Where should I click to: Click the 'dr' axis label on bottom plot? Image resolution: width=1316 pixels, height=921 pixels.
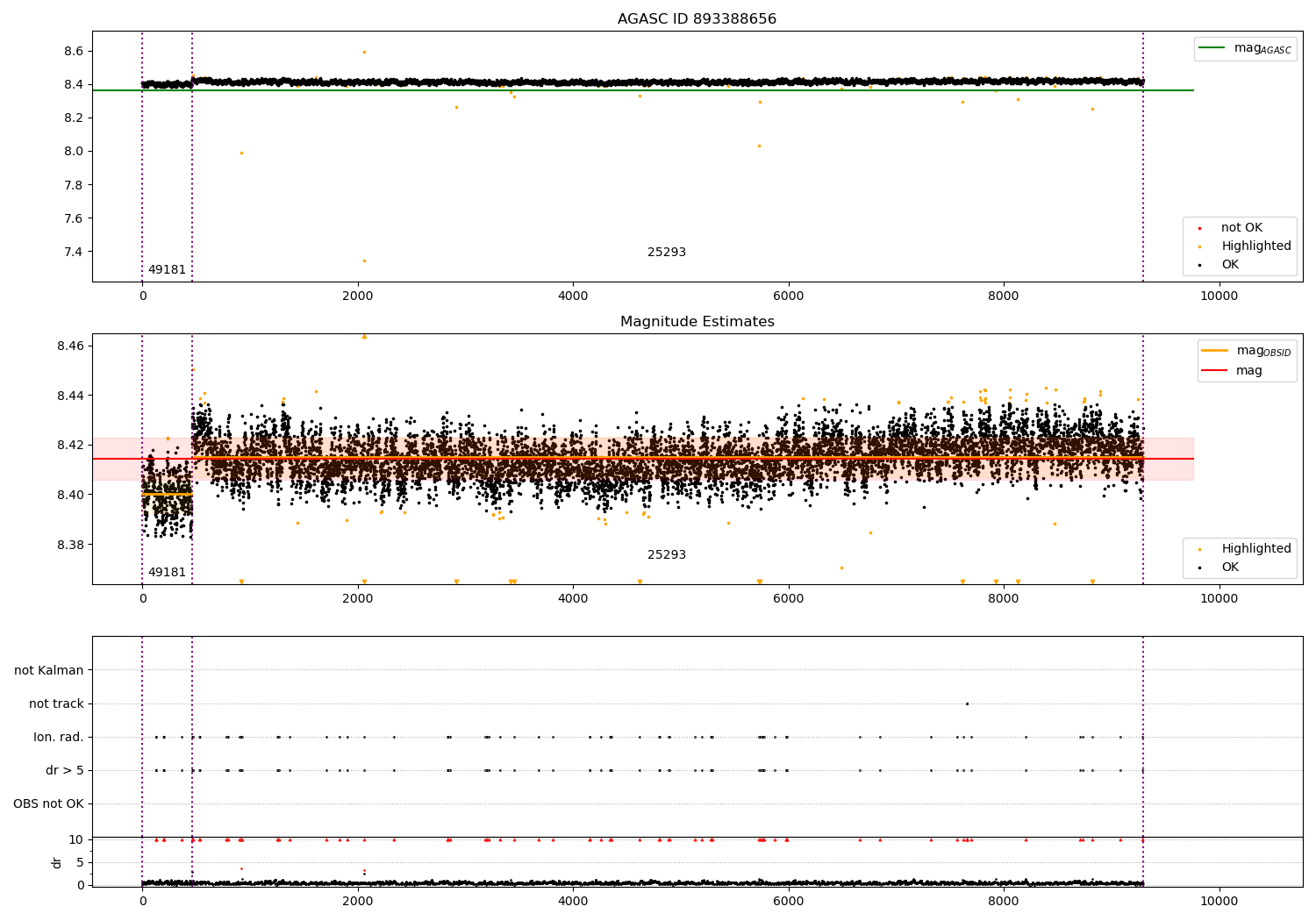(57, 862)
